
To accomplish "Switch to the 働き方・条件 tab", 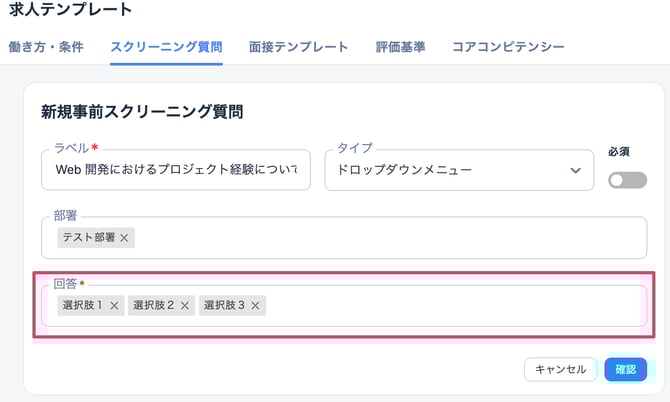I will click(46, 47).
